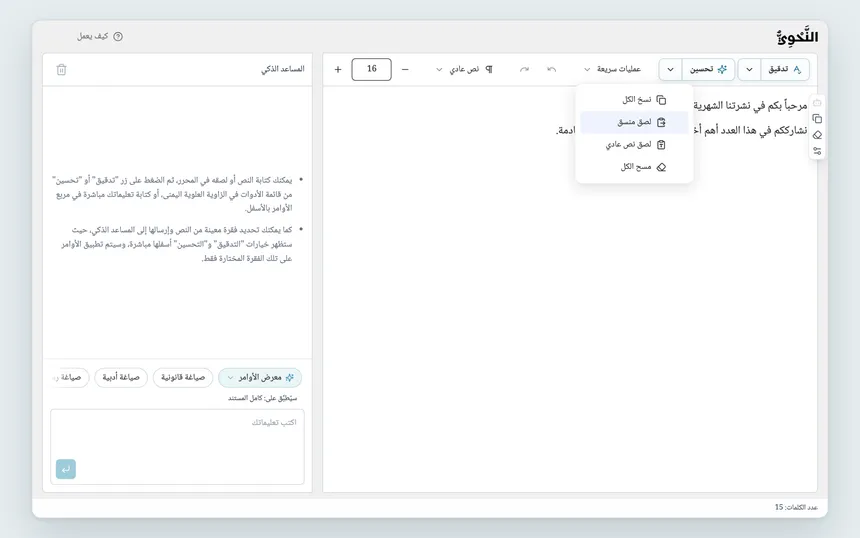860x538 pixels.
Task: Click the faded robot icon atop the side strip
Action: pos(817,103)
